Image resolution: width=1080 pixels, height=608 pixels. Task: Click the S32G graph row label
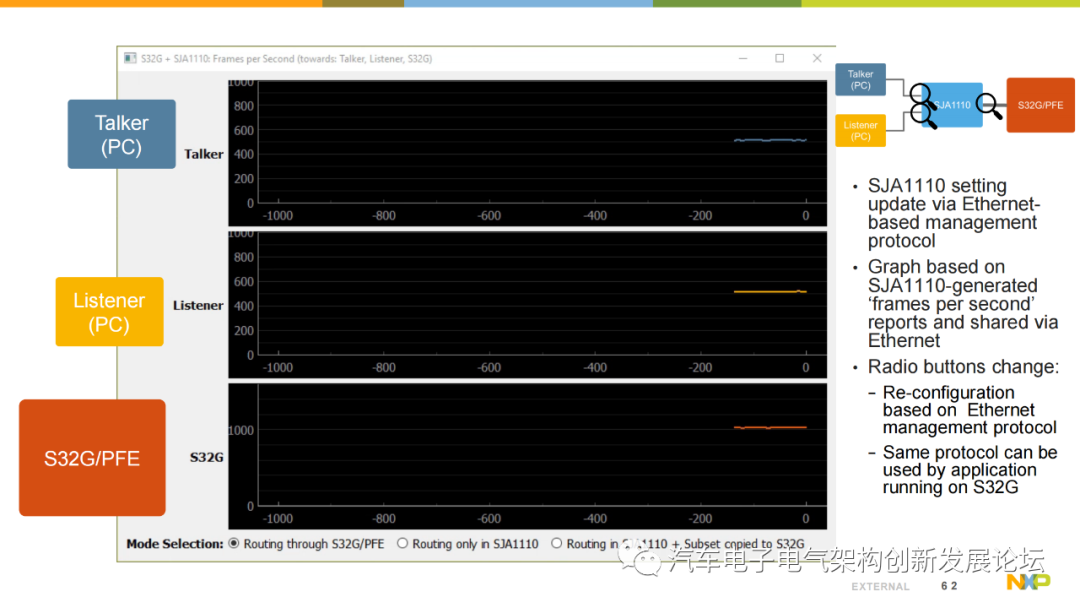click(x=207, y=457)
